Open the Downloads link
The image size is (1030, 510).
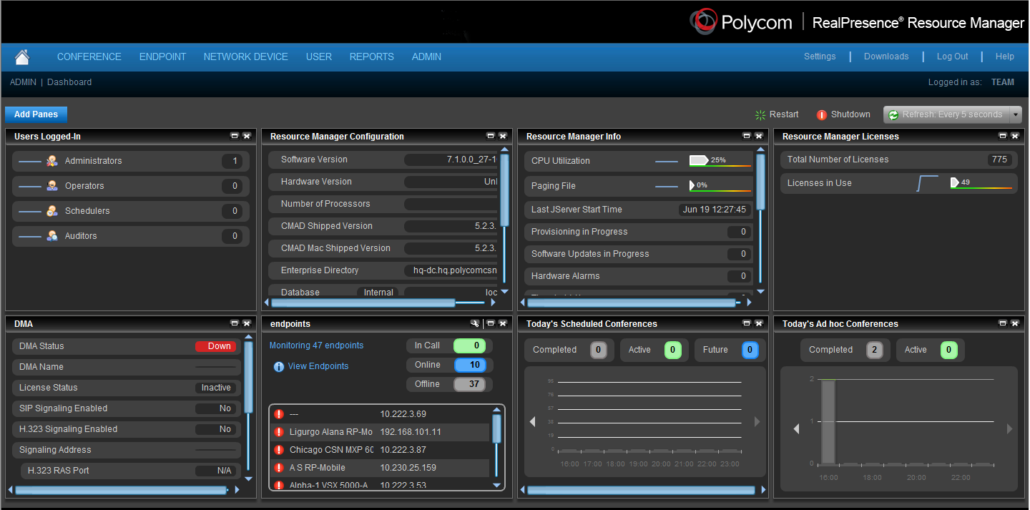[x=886, y=57]
